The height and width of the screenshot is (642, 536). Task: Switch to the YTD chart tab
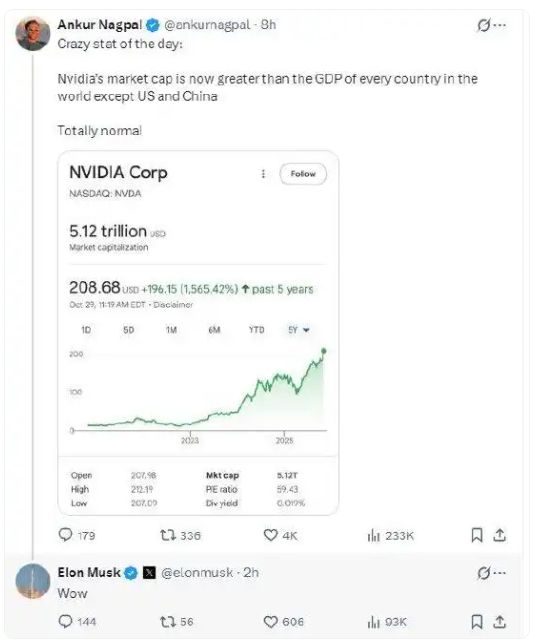[x=256, y=330]
